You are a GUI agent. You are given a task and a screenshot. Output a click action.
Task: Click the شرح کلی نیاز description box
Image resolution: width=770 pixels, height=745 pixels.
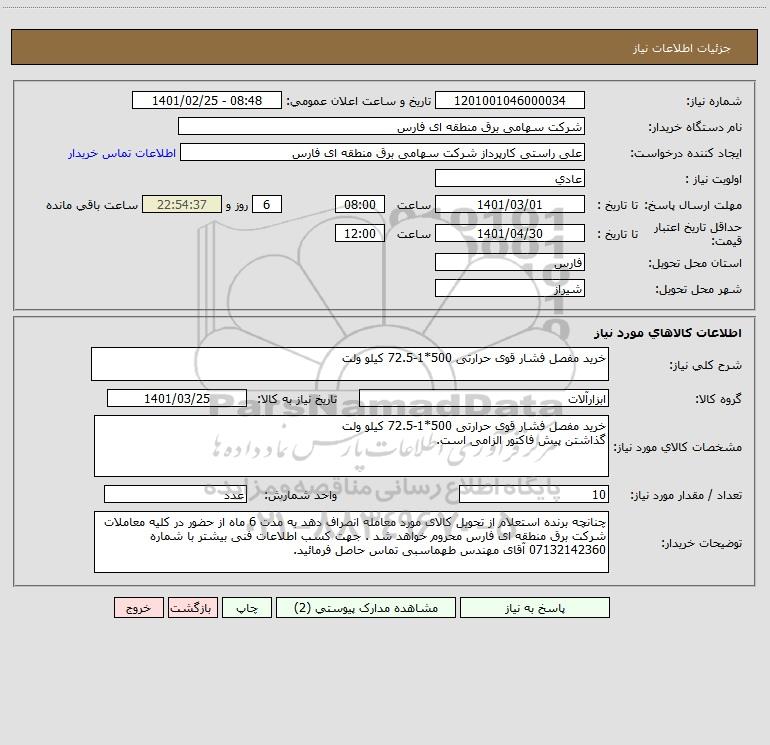[350, 364]
